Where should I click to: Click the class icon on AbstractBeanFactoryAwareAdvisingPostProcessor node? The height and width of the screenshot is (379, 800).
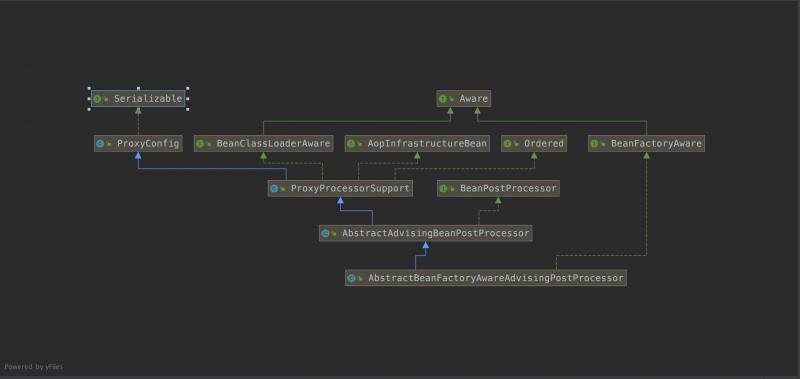pyautogui.click(x=352, y=279)
